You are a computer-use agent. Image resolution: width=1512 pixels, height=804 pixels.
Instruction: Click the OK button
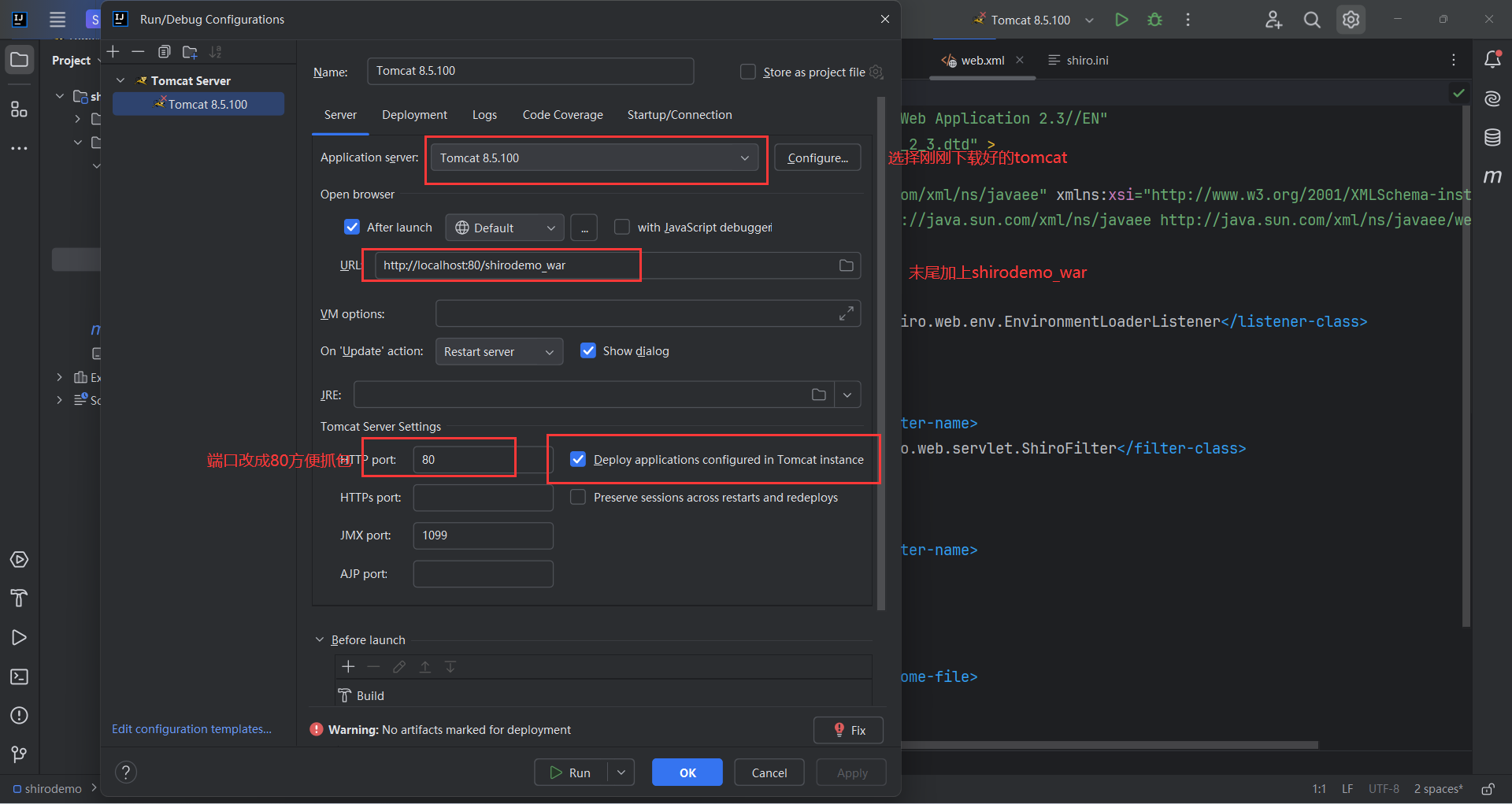tap(687, 773)
